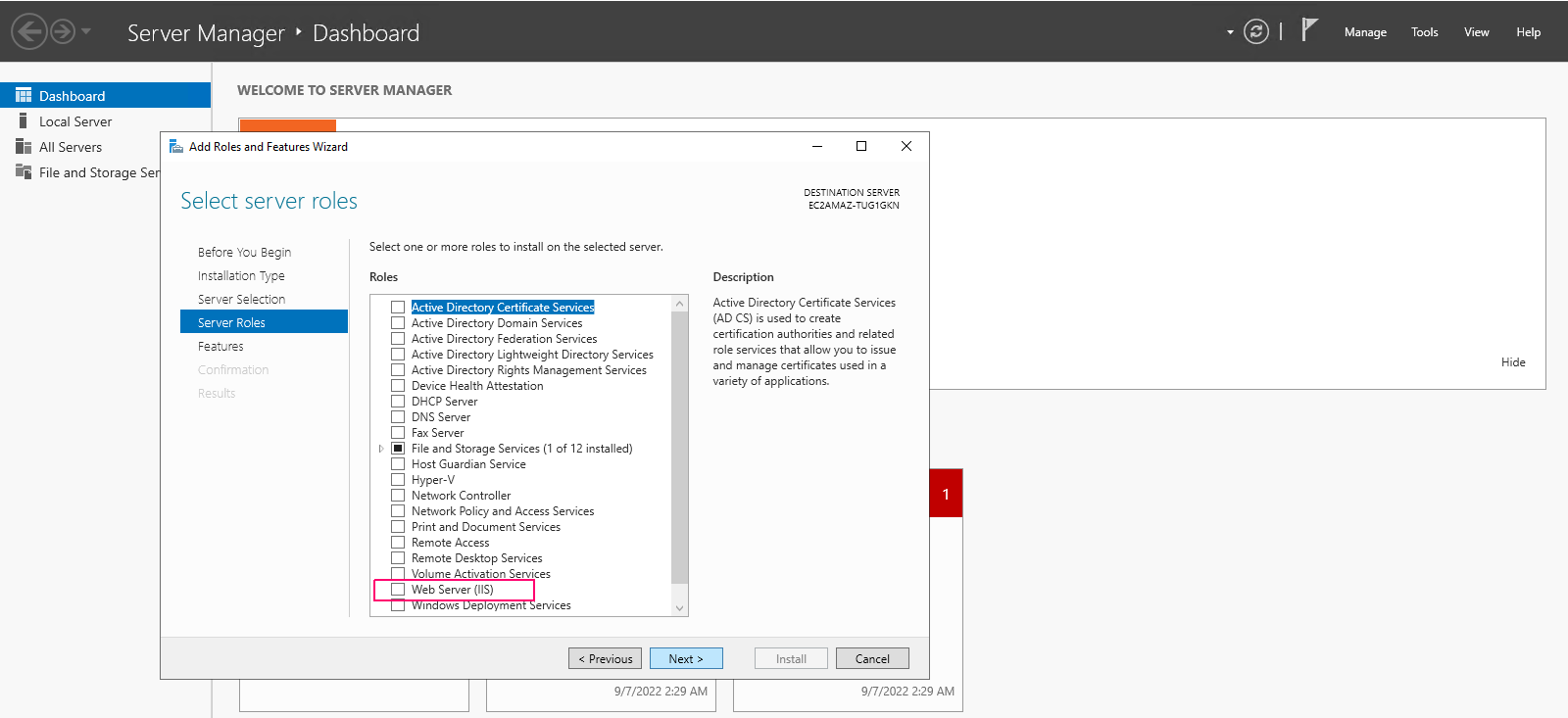Hide the welcome tile on the dashboard
The height and width of the screenshot is (718, 1568).
(1513, 362)
